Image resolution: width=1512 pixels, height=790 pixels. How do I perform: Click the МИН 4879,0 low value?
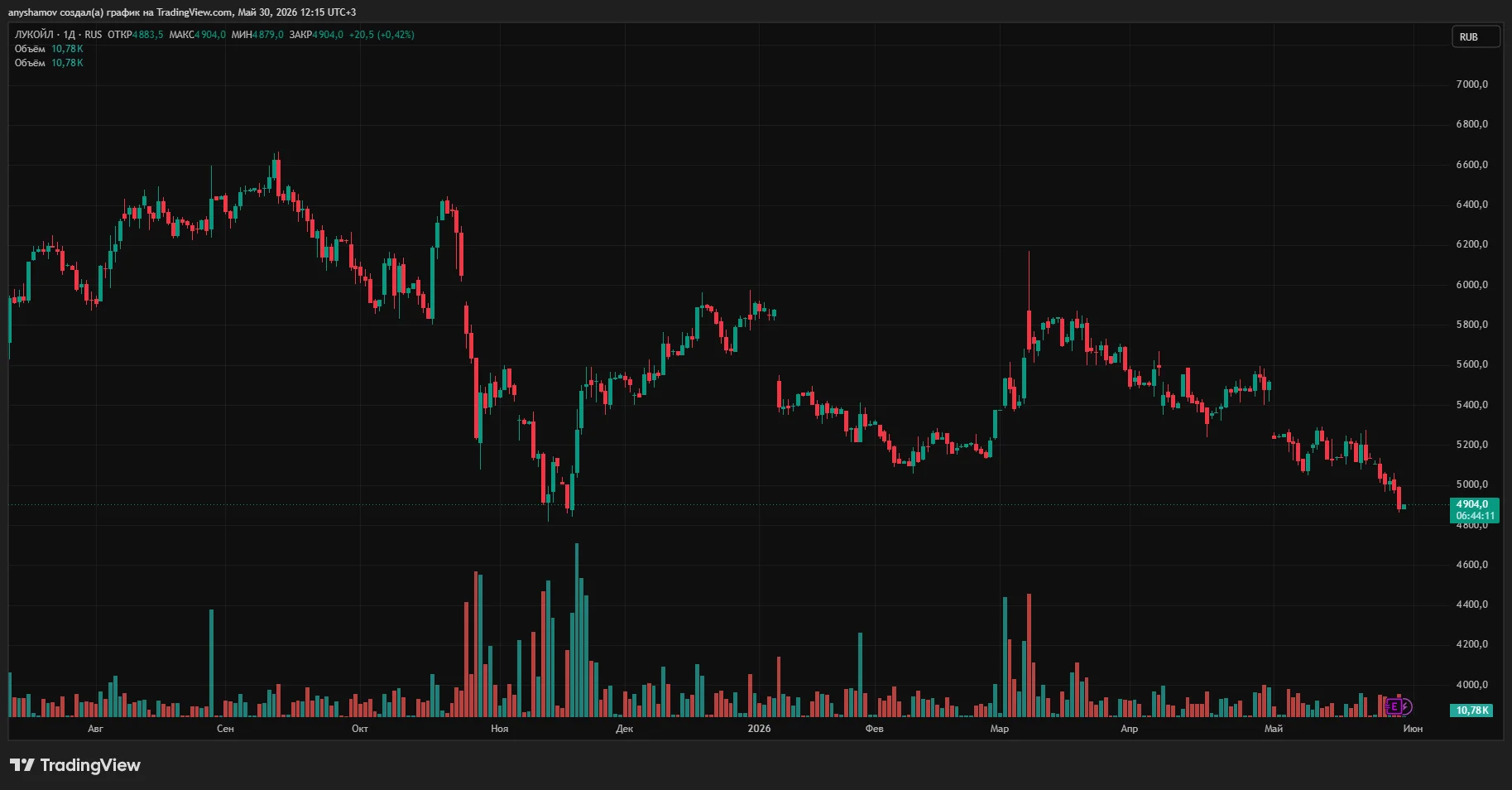[x=257, y=35]
